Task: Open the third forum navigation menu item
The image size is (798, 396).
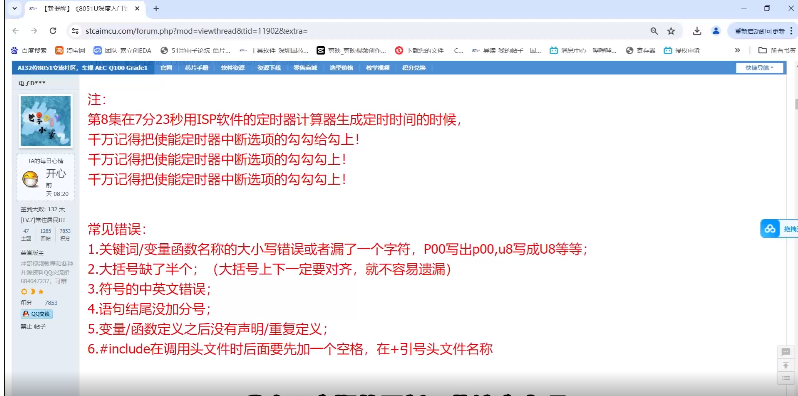Action: click(233, 67)
